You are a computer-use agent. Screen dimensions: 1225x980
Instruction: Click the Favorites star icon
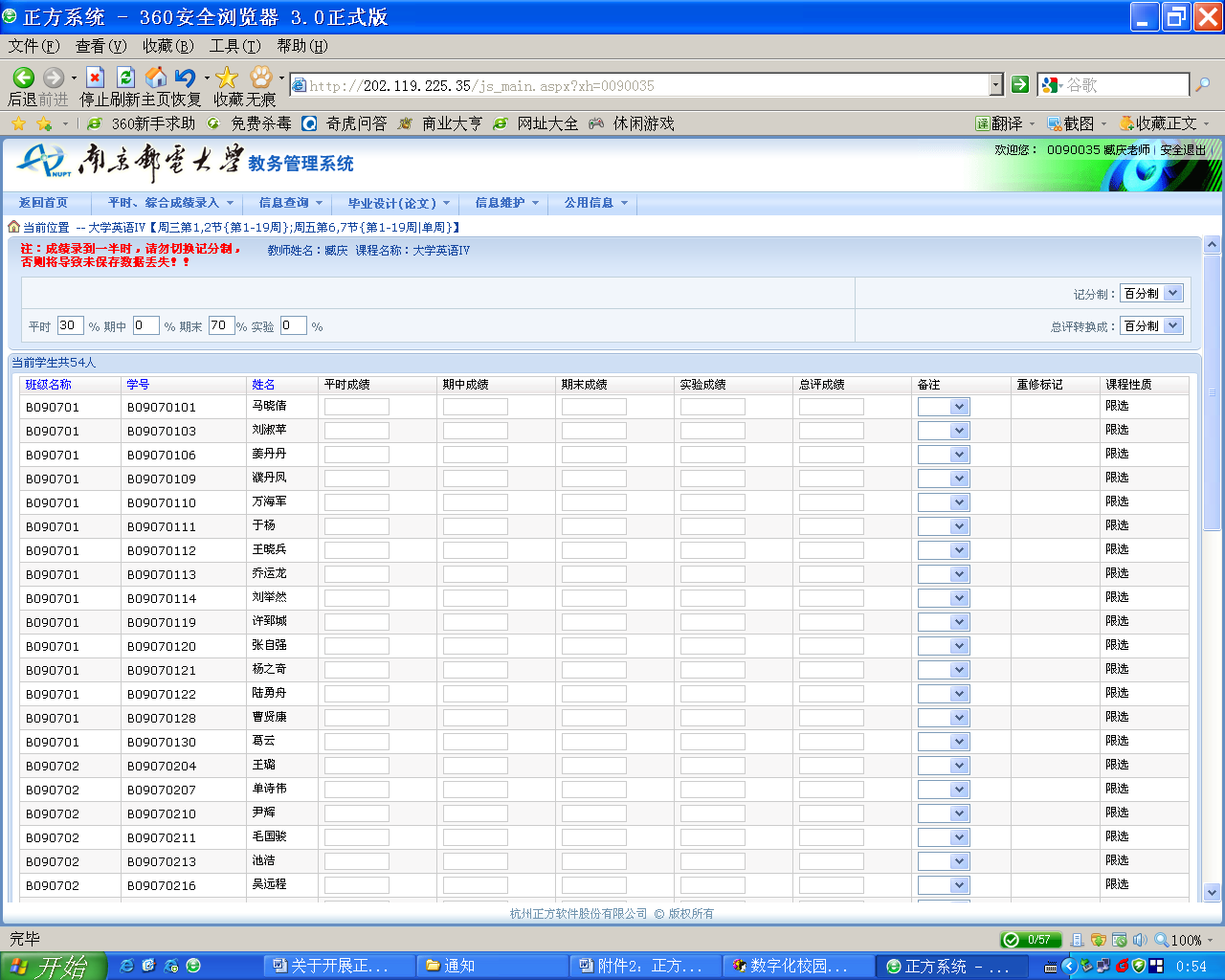coord(227,78)
